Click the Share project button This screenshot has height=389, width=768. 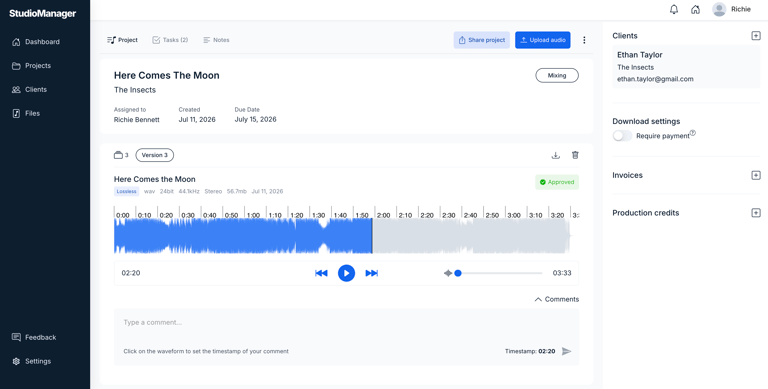click(482, 40)
